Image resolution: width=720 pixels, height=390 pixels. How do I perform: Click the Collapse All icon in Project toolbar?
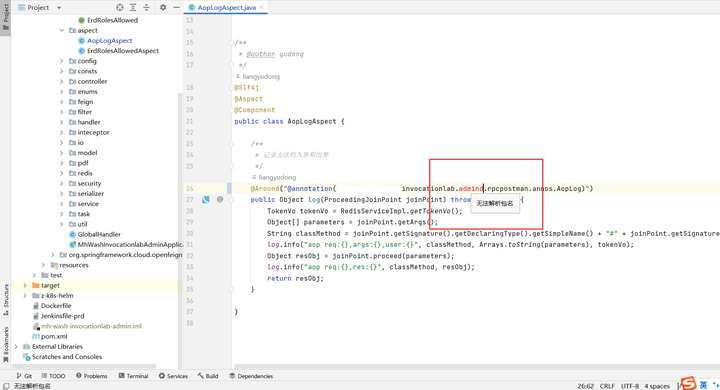(x=146, y=7)
